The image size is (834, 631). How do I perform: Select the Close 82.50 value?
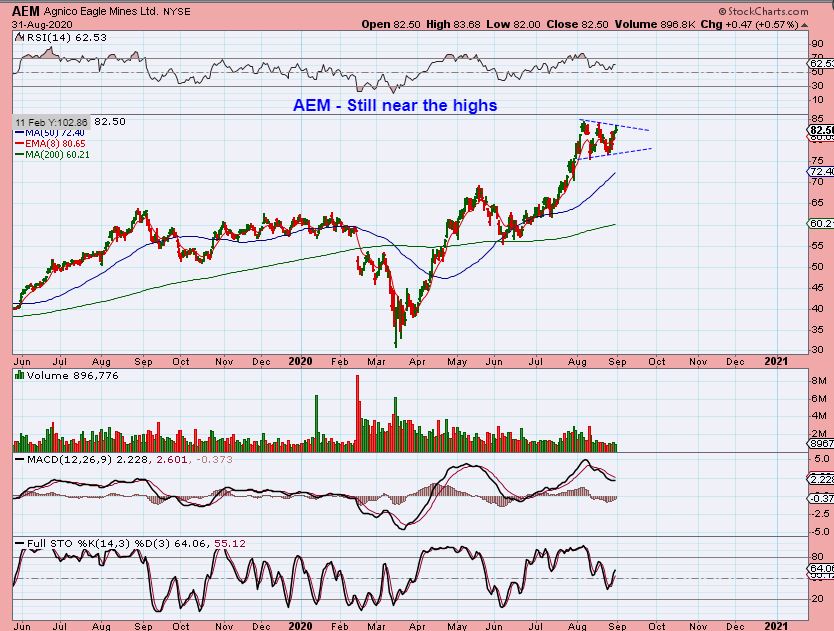tap(577, 24)
